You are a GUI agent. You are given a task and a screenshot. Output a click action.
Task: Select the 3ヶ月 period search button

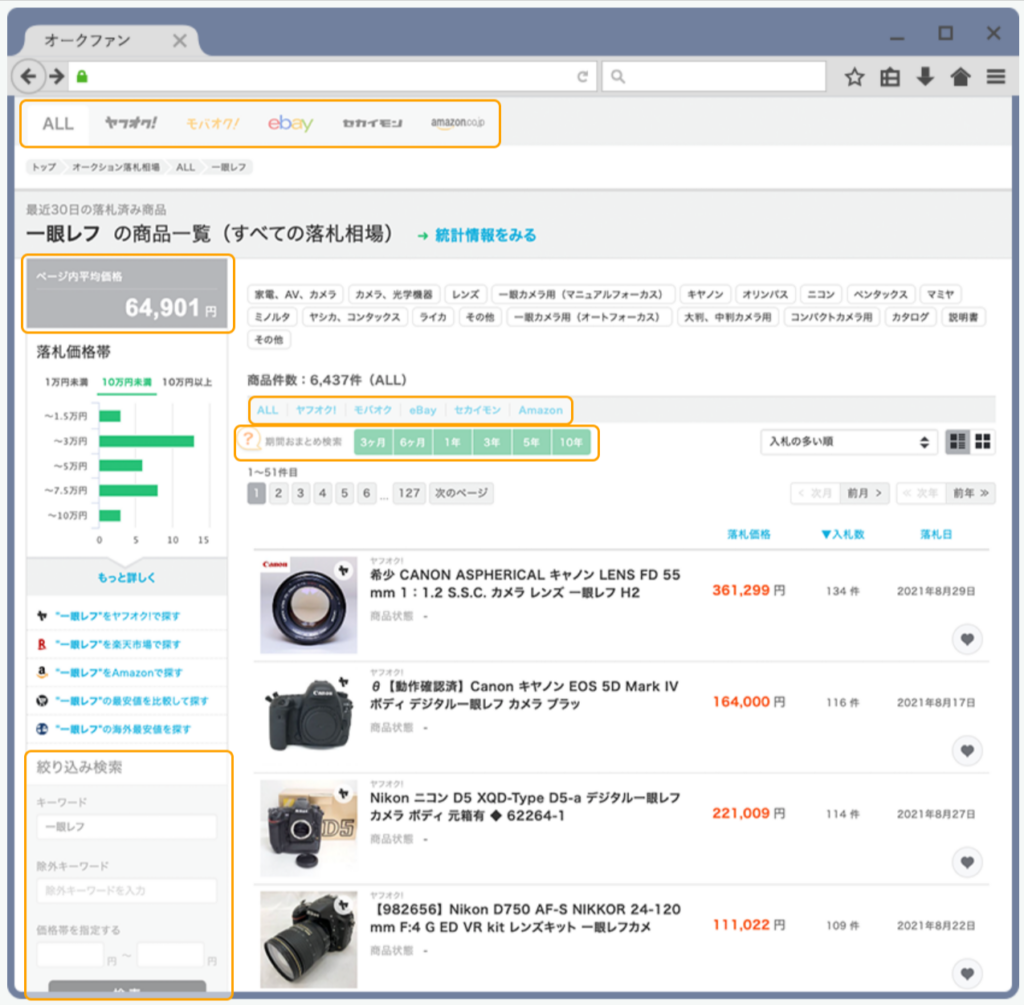click(373, 441)
